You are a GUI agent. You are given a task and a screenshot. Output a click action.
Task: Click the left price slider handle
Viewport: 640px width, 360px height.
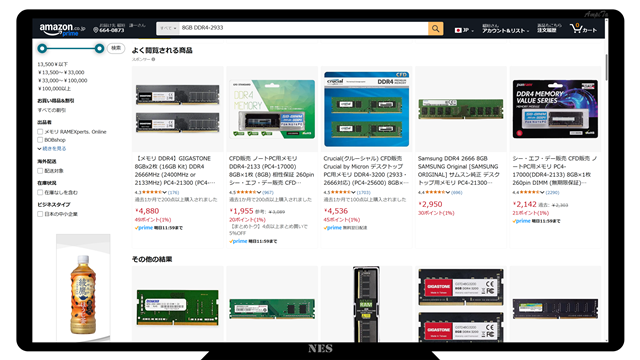point(42,49)
